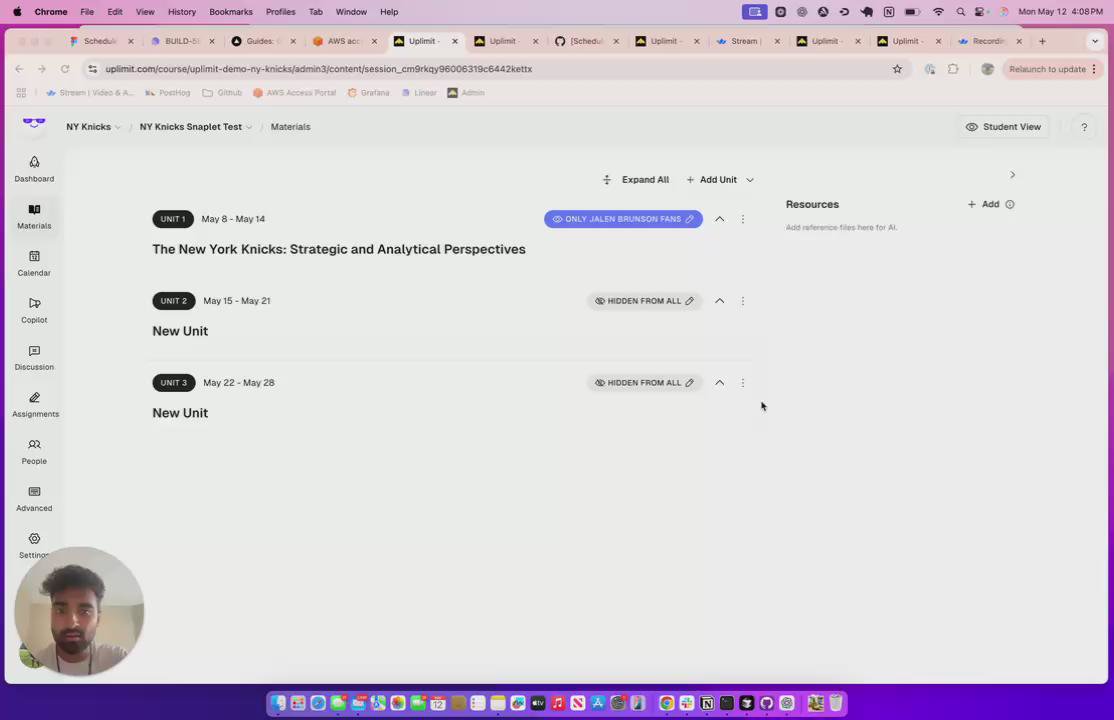The image size is (1114, 720).
Task: Change Unit 2 Hidden From All visibility
Action: [644, 301]
